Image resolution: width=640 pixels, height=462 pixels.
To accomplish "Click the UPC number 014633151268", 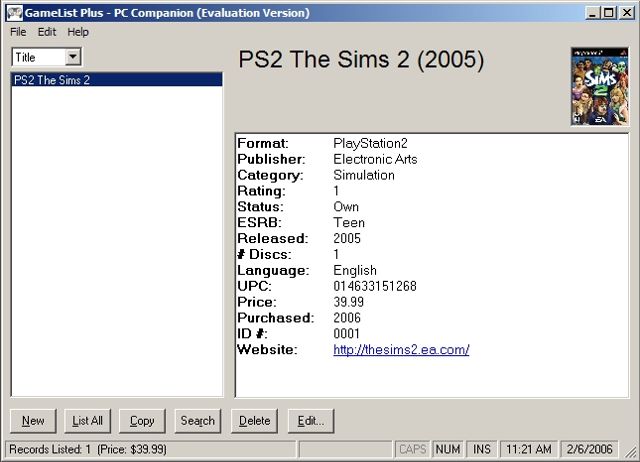I will (x=375, y=286).
